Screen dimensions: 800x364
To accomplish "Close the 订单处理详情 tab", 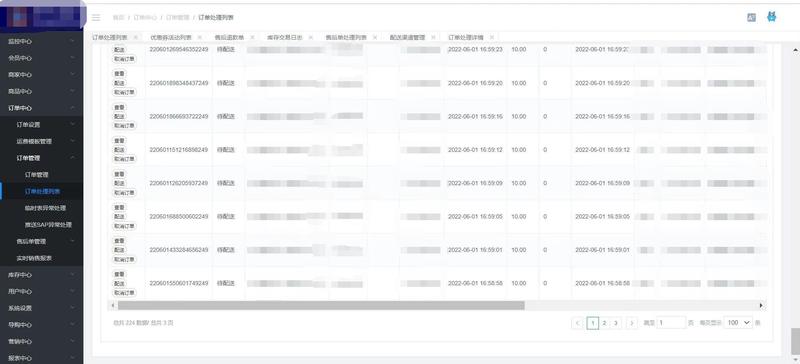I will click(x=491, y=37).
